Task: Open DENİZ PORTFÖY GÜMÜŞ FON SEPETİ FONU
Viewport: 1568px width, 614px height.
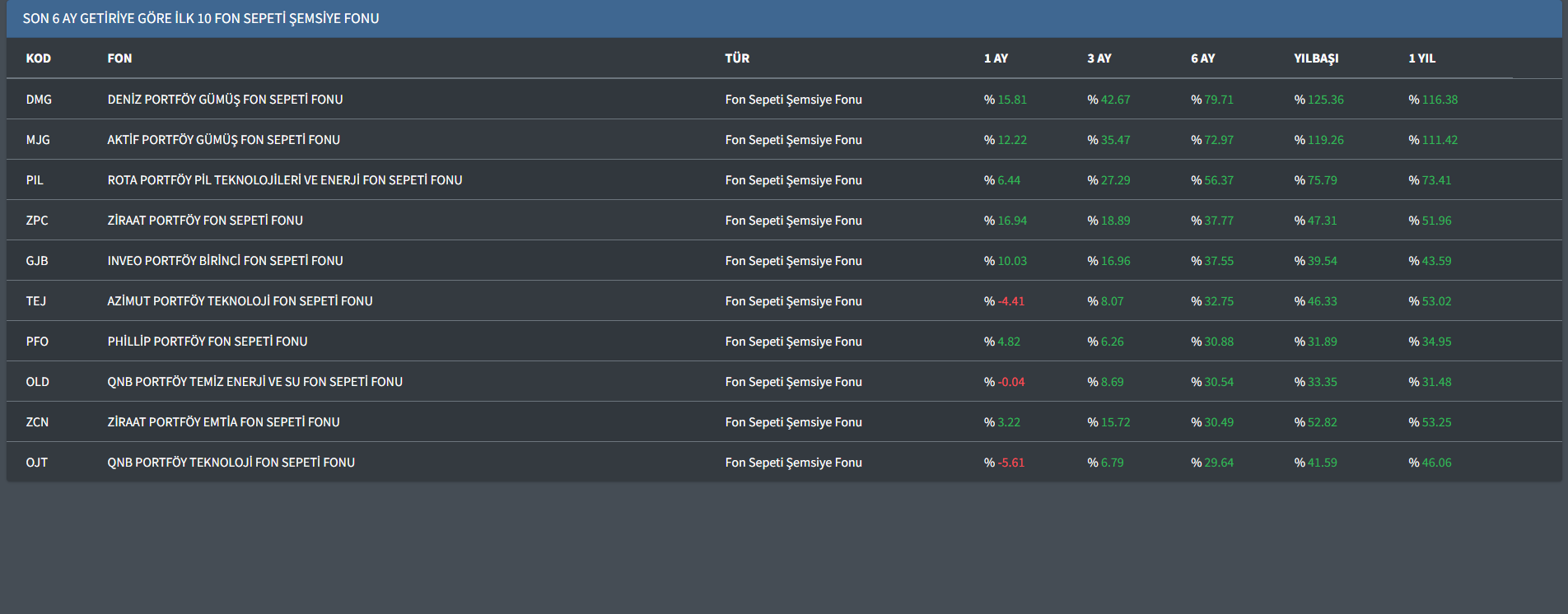Action: [225, 100]
